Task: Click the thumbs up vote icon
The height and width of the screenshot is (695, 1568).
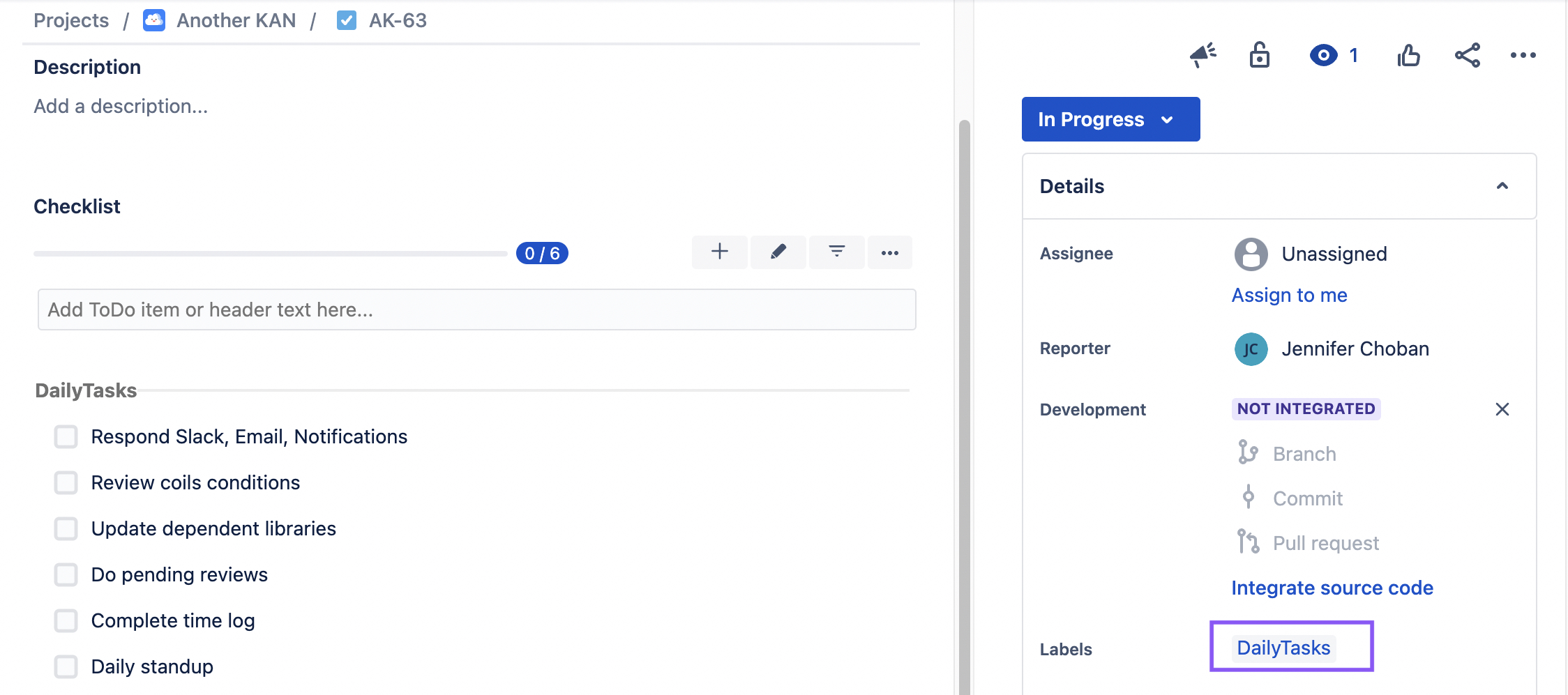Action: pyautogui.click(x=1408, y=55)
